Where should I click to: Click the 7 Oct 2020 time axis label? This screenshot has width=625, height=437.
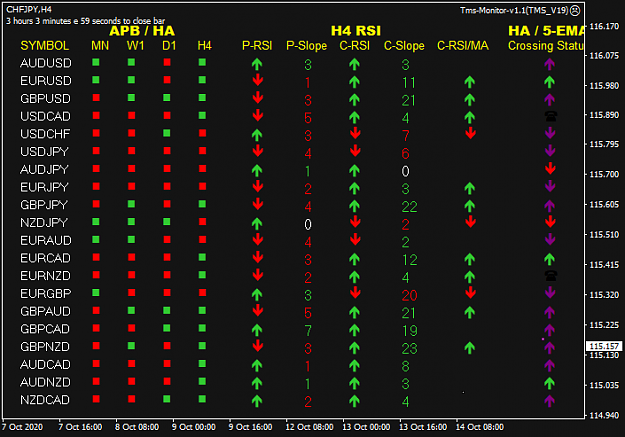click(22, 427)
